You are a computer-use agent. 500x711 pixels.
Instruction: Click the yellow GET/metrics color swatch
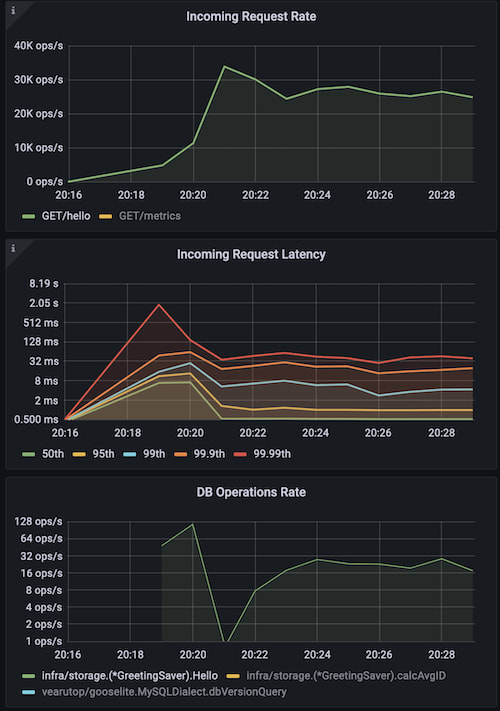[106, 217]
